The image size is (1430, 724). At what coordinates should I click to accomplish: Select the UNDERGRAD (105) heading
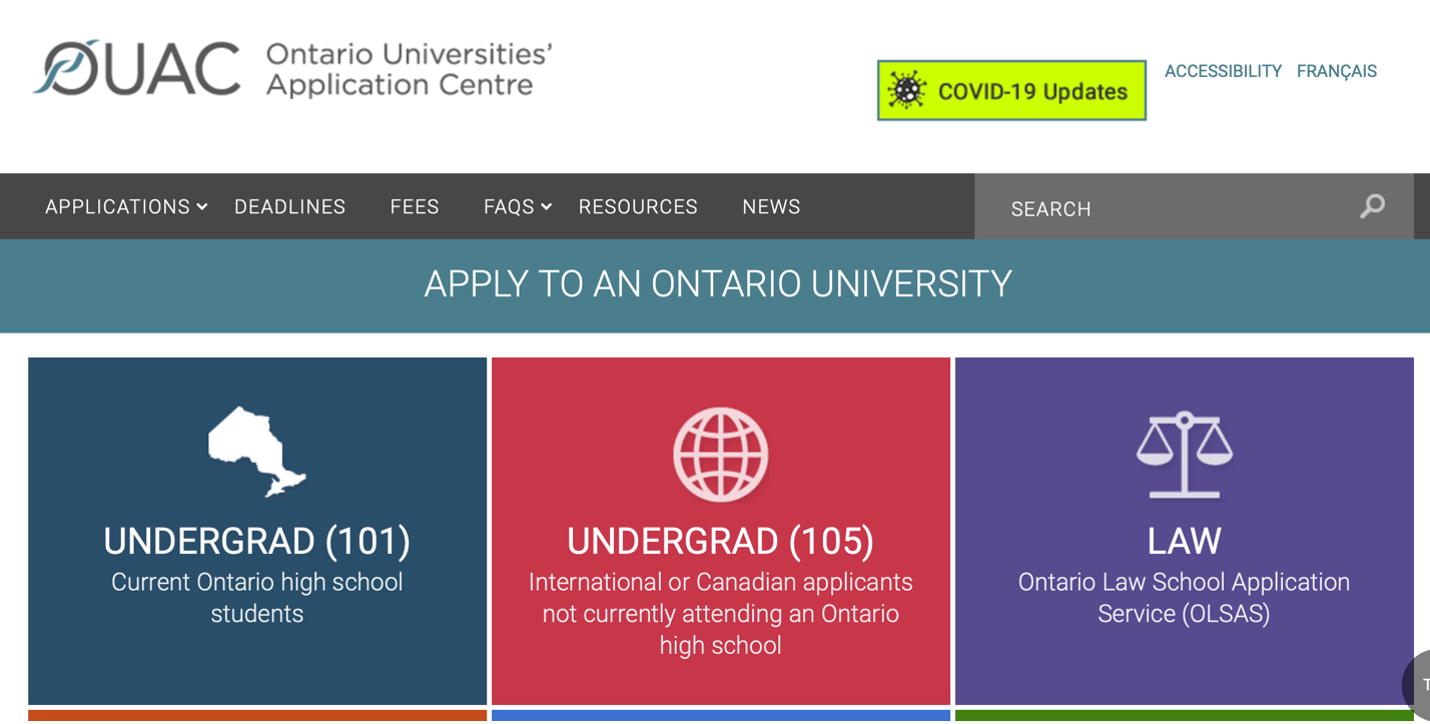pos(720,541)
